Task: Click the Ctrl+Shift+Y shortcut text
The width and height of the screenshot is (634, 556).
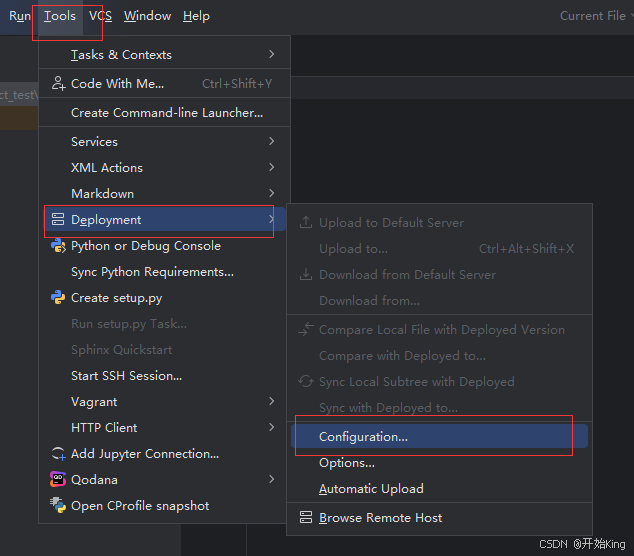Action: click(237, 83)
